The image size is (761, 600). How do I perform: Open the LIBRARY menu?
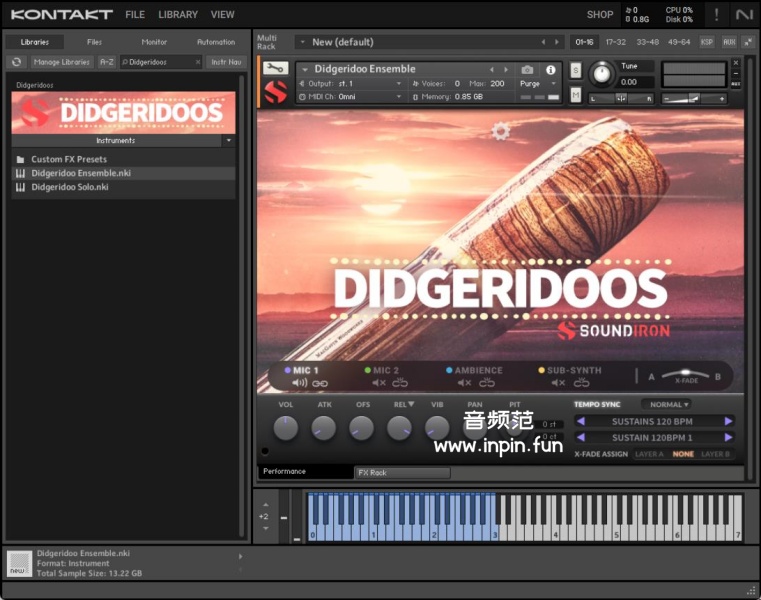point(178,15)
